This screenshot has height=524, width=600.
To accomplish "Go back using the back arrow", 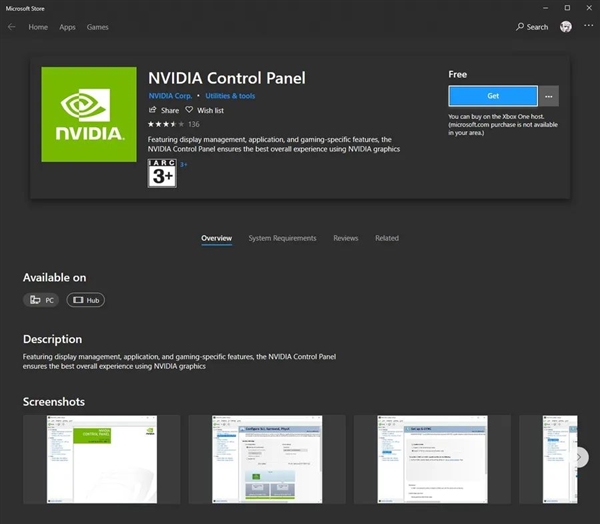I will [11, 27].
